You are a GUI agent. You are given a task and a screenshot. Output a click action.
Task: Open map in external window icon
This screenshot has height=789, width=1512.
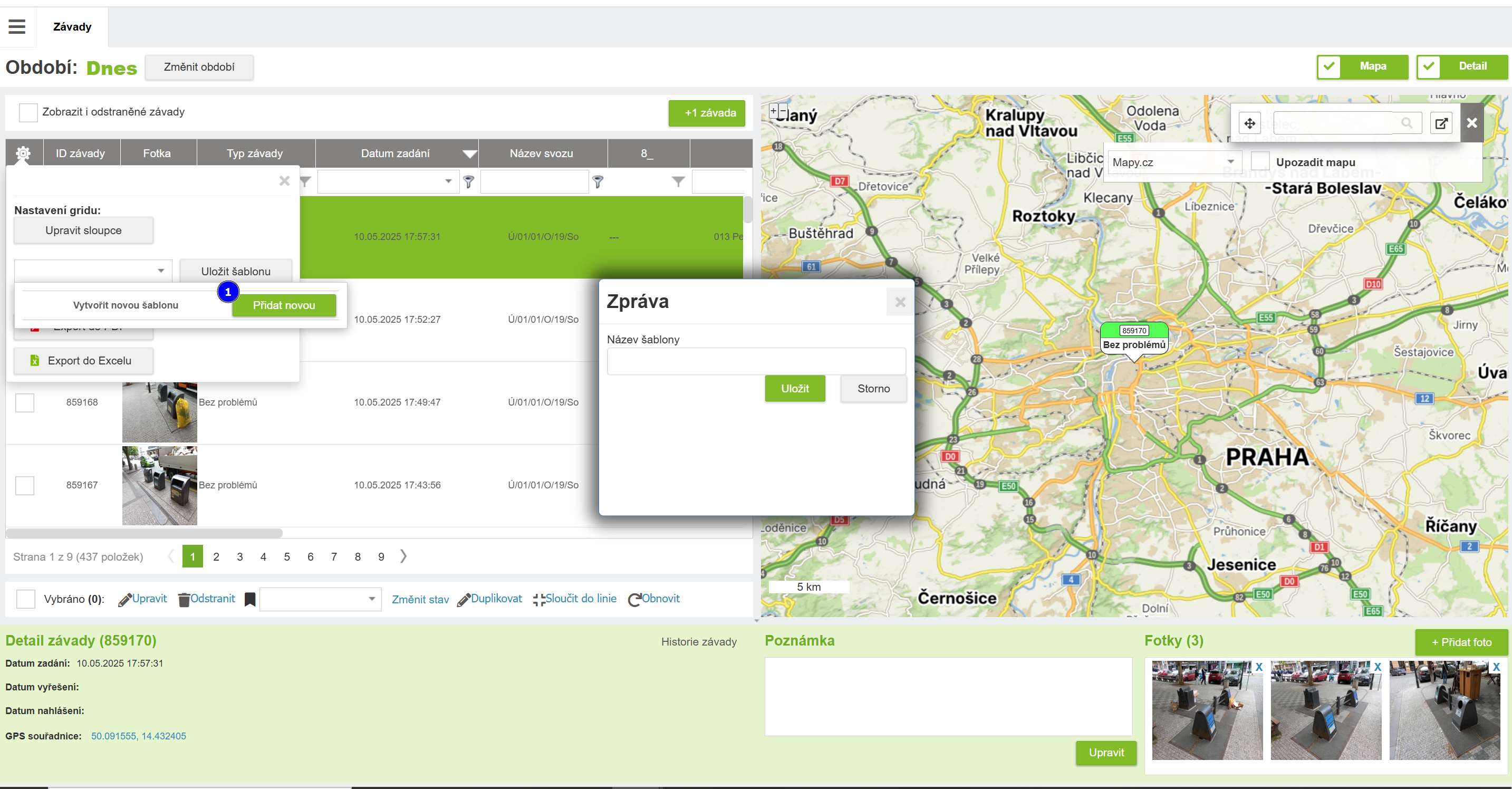point(1441,123)
